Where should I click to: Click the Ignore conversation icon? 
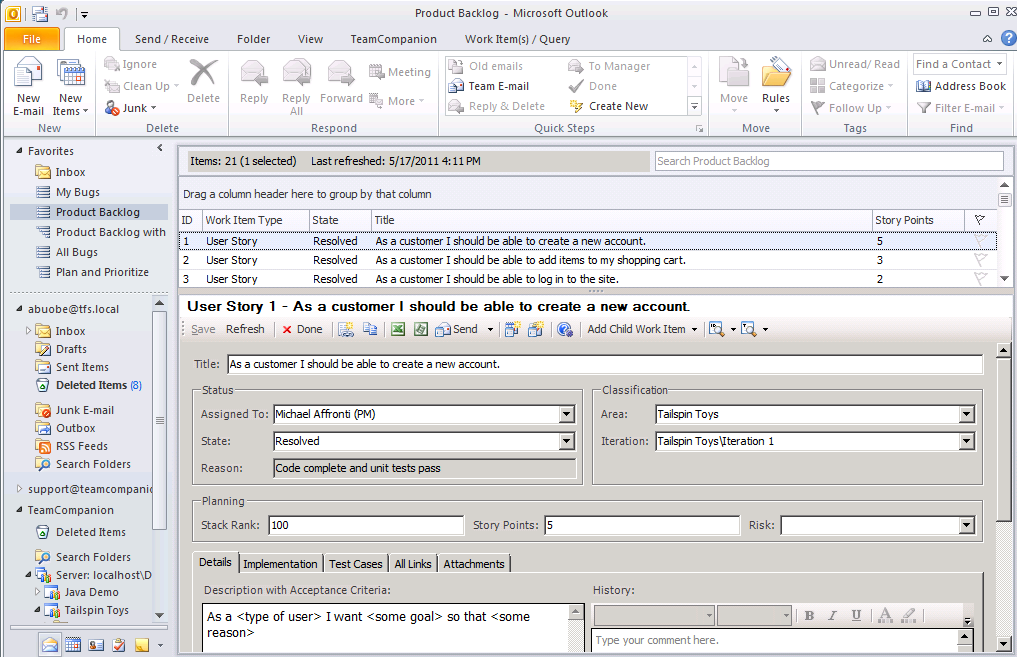coord(112,64)
